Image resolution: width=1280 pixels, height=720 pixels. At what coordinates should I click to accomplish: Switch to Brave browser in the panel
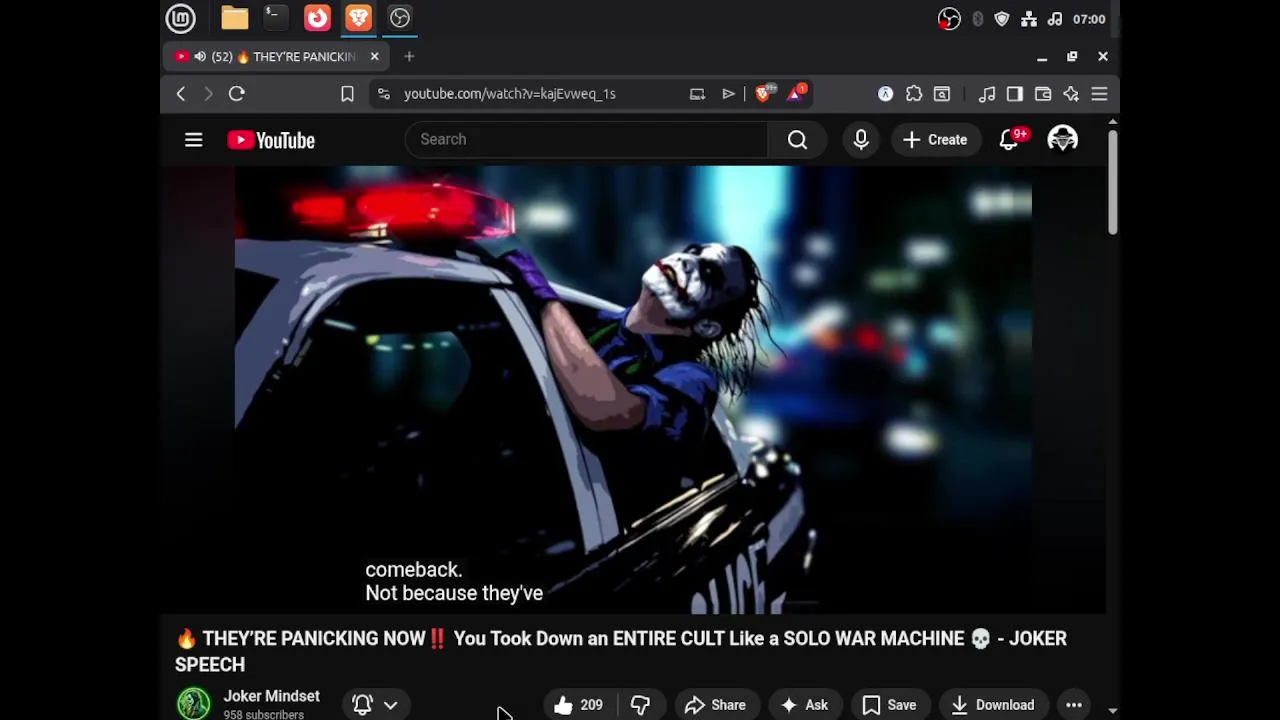(358, 18)
